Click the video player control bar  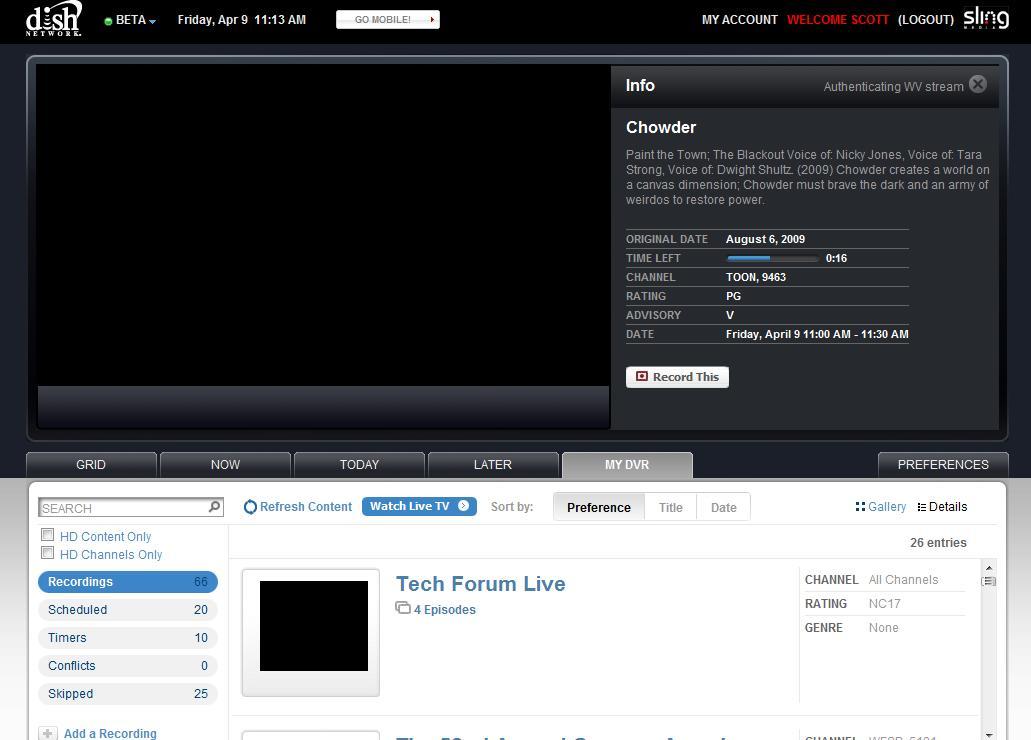click(323, 407)
